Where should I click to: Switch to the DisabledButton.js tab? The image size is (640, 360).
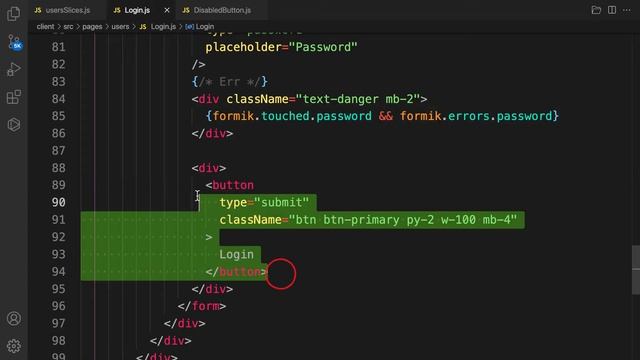click(x=222, y=10)
